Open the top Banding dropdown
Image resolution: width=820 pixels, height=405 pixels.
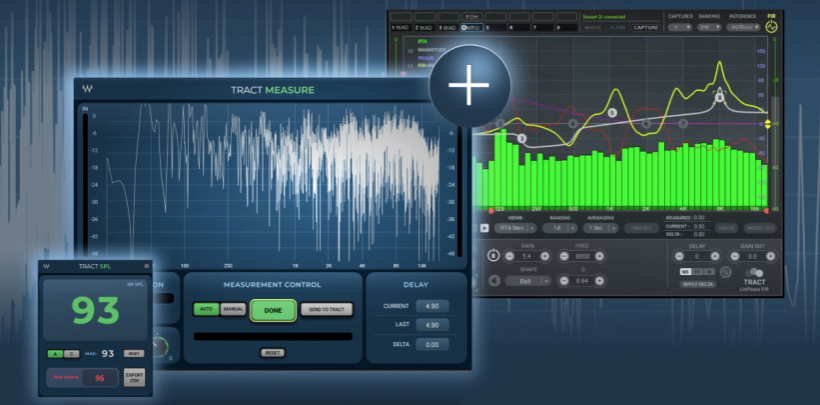(709, 27)
